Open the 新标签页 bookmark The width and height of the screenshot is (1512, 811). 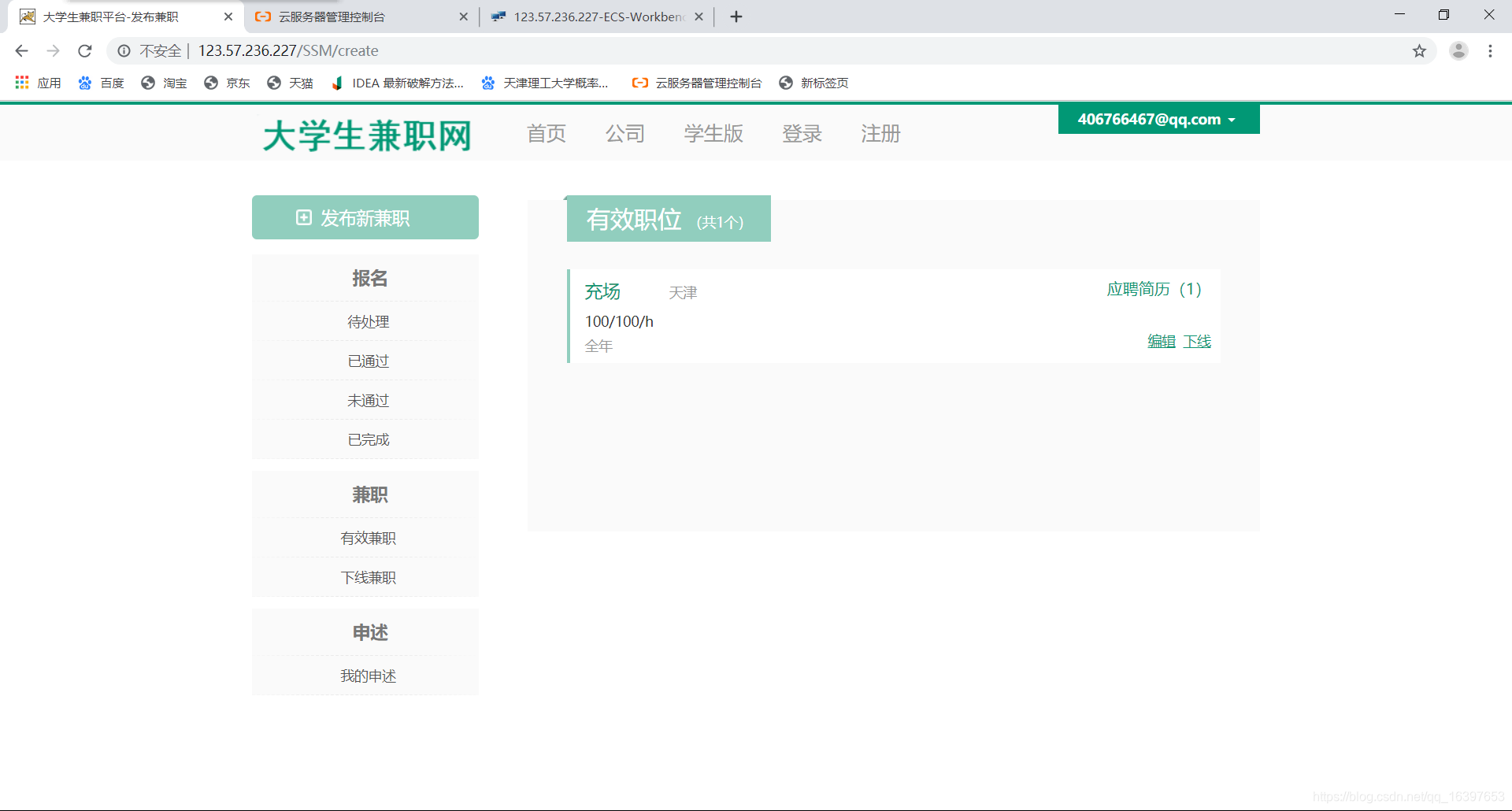[813, 83]
